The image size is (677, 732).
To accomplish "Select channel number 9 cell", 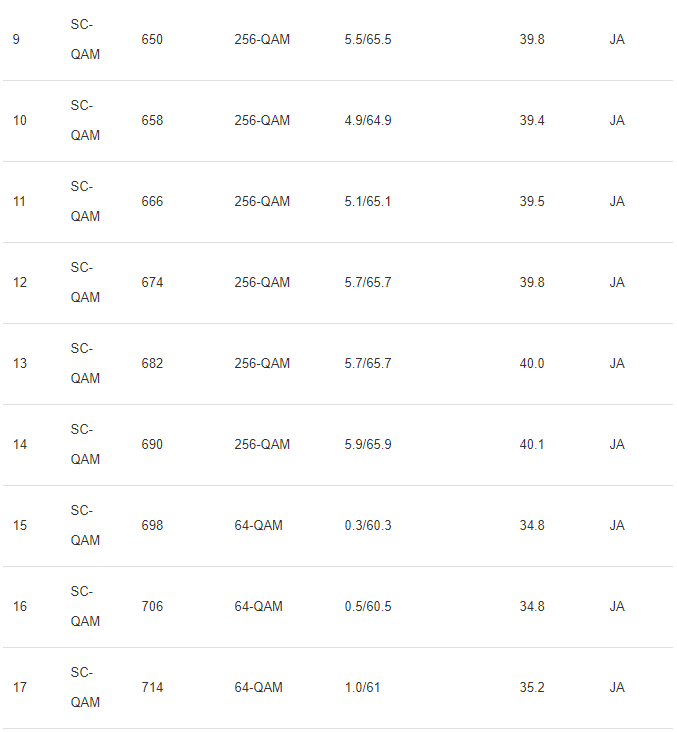I will point(16,40).
